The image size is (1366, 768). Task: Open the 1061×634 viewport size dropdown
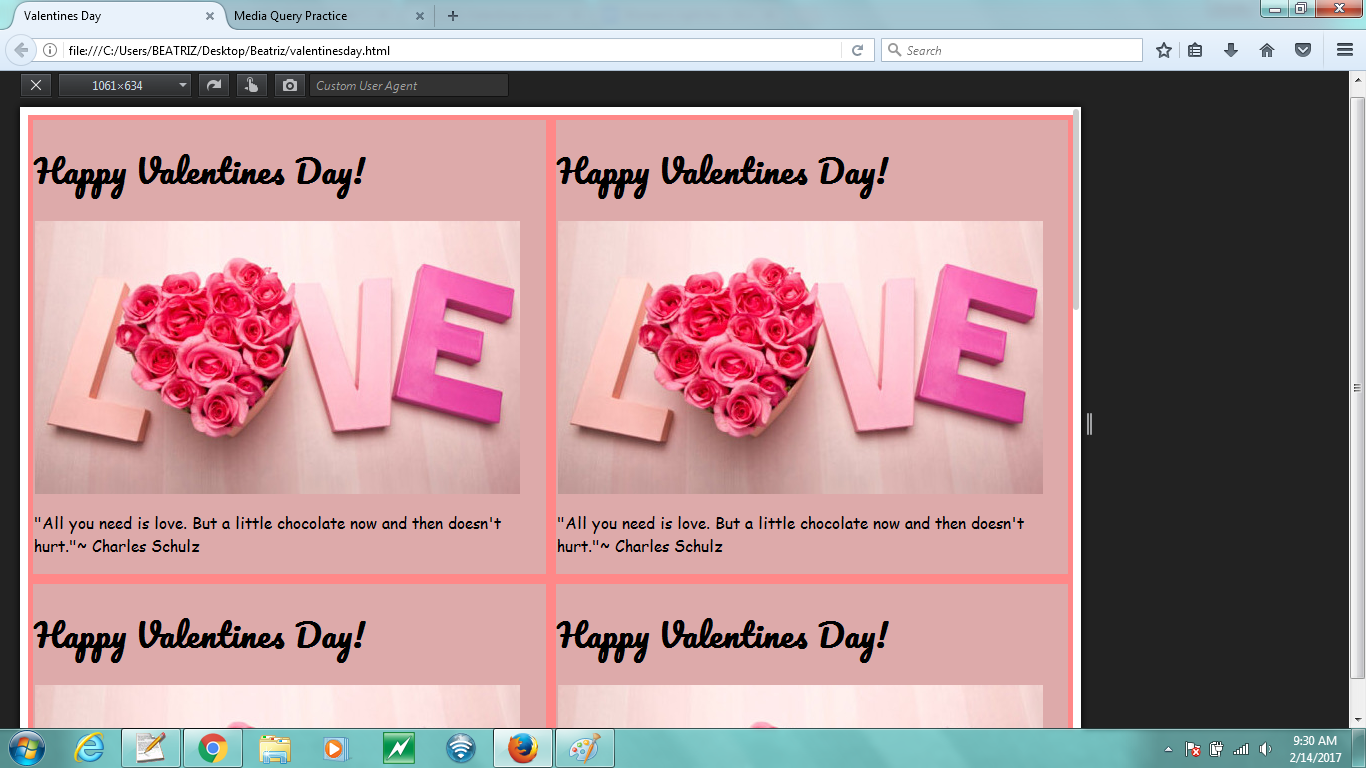click(x=125, y=86)
